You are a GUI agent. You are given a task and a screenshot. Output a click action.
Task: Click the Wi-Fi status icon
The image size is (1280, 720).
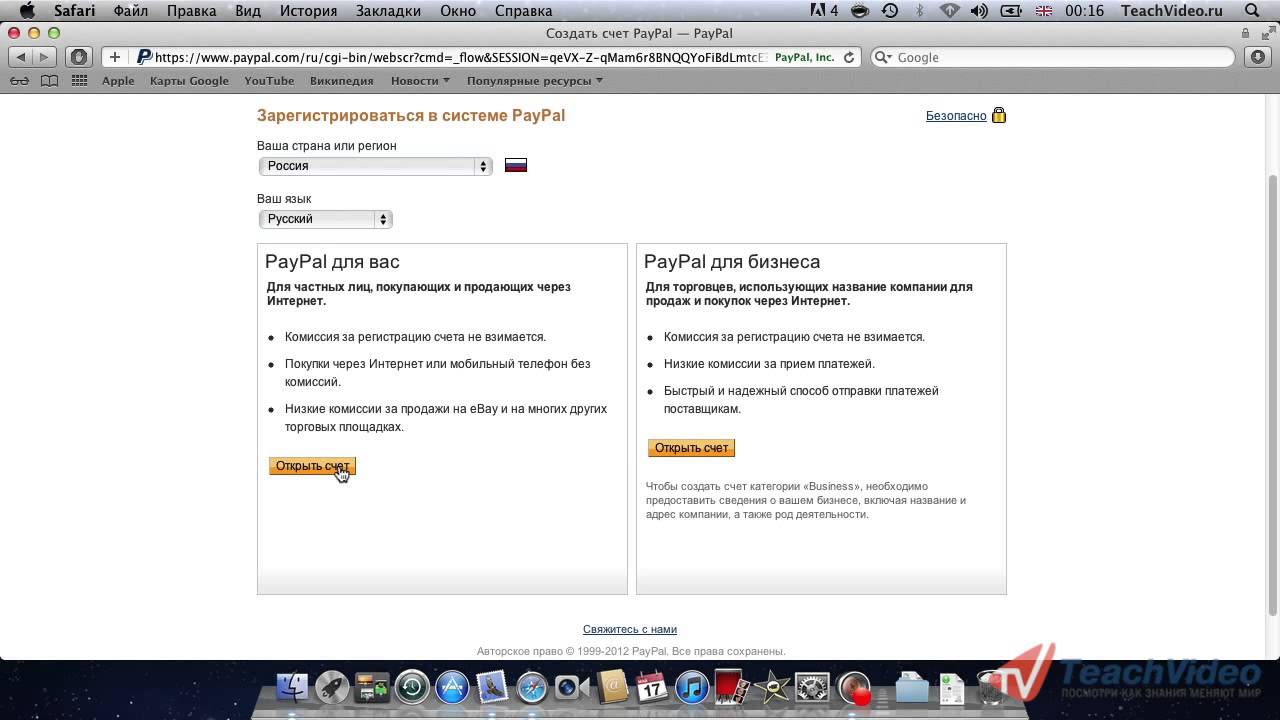951,11
